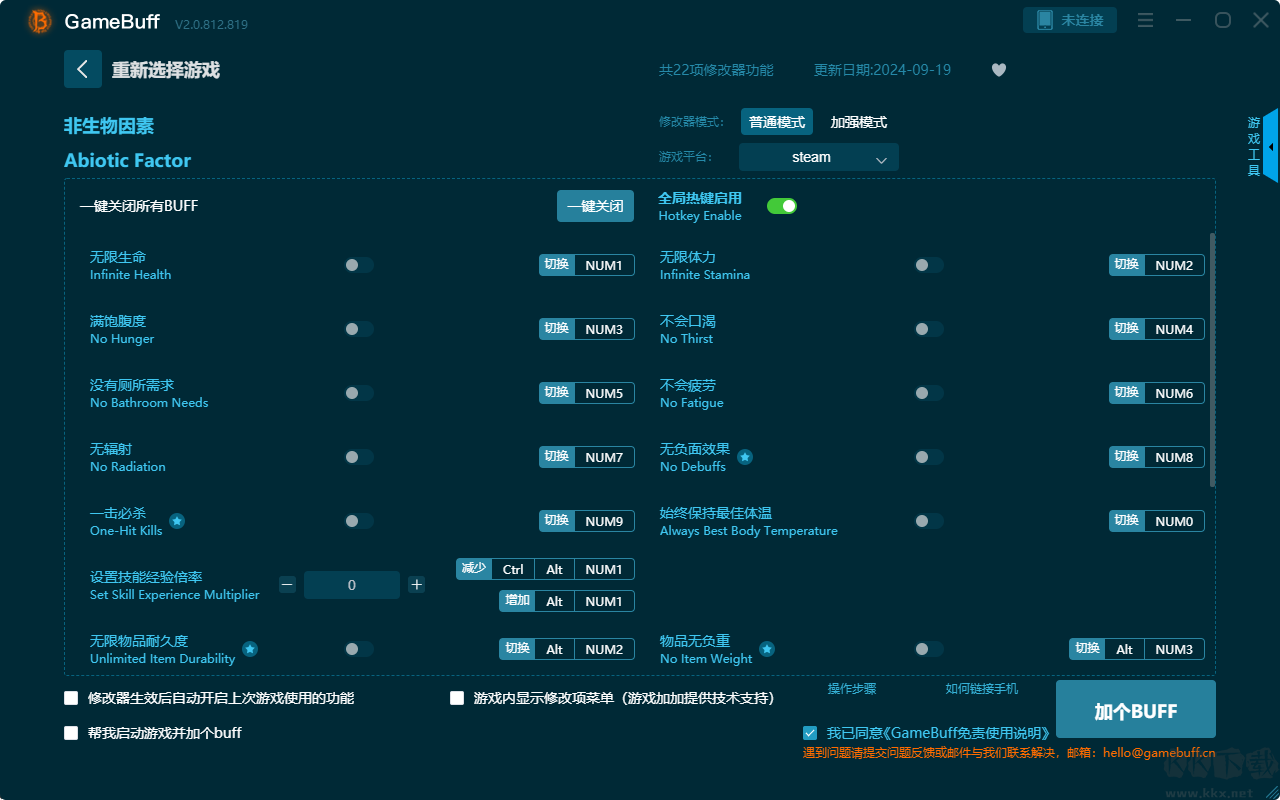Screen dimensions: 1280x800
Task: Toggle Infinite Stamina switch
Action: click(929, 265)
